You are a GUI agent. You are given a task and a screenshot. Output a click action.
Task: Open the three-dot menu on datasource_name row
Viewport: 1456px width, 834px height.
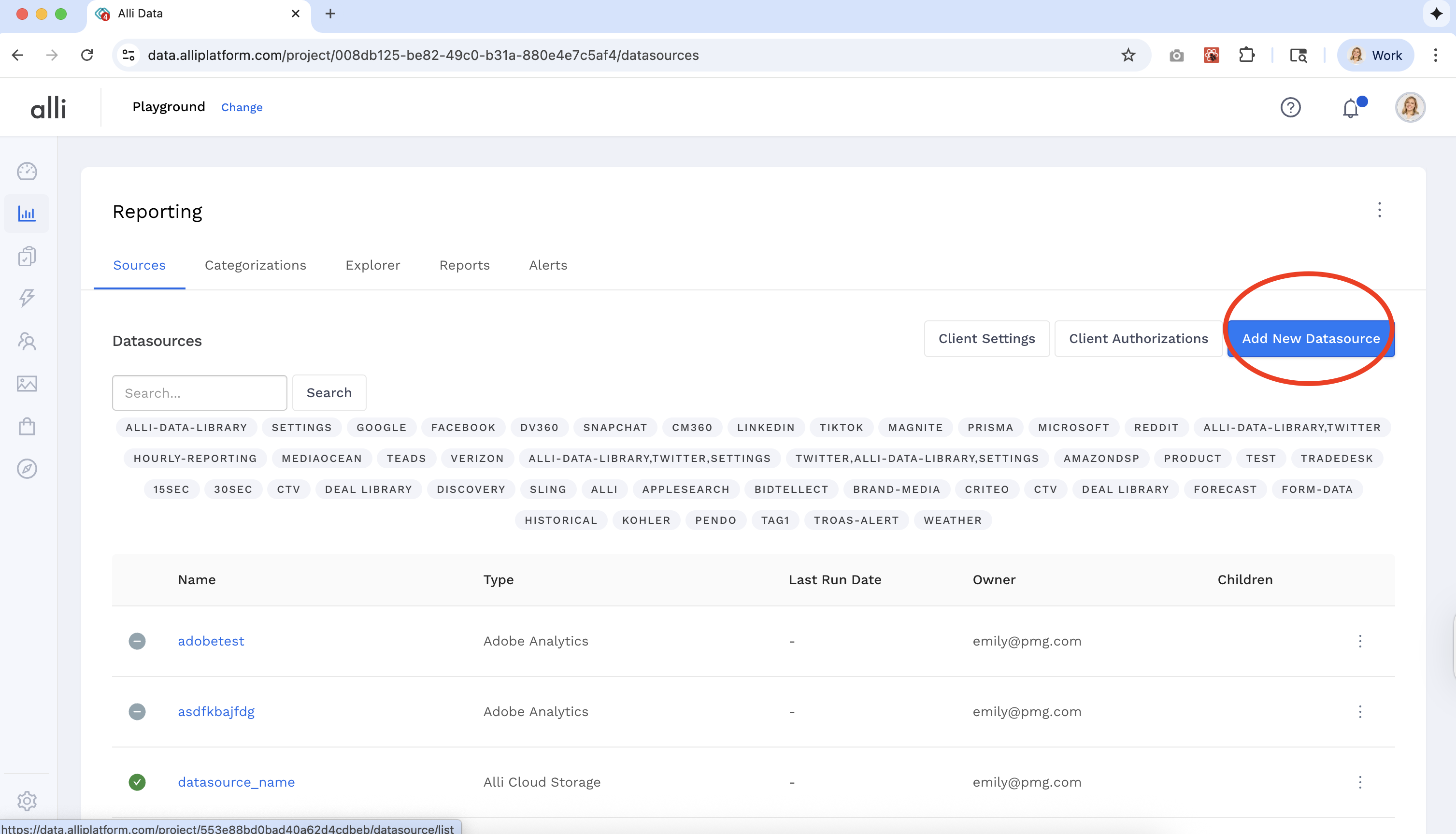[x=1360, y=782]
